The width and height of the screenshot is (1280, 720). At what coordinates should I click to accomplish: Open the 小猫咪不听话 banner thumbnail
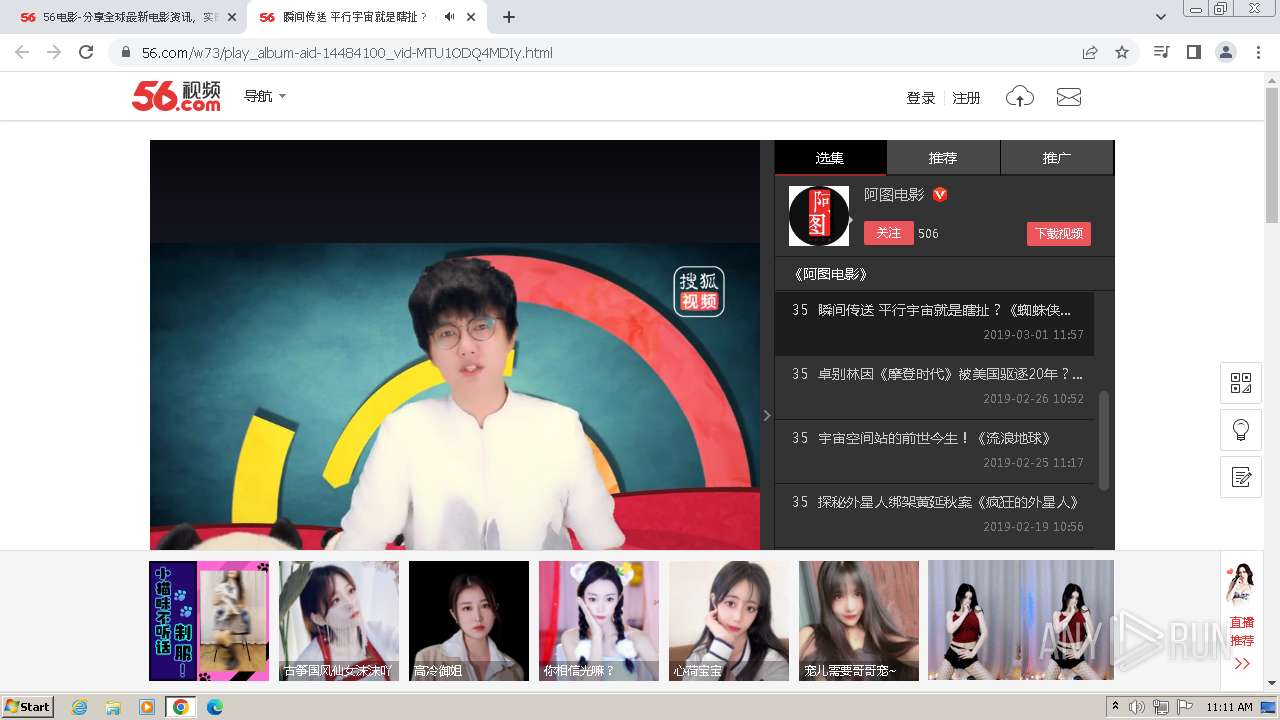point(209,621)
